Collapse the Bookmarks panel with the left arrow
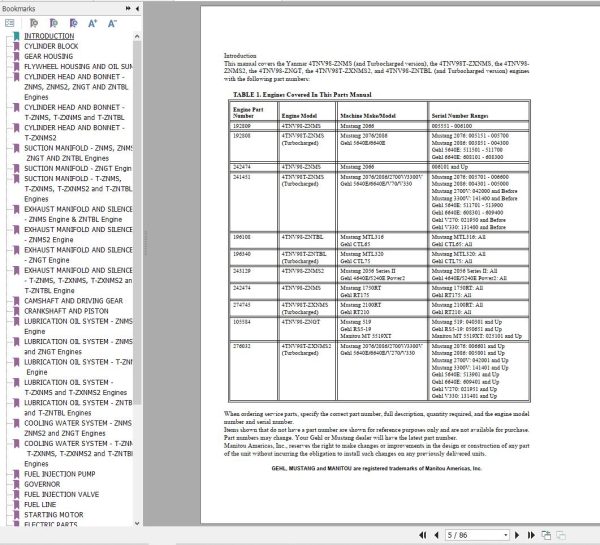600x545 pixels. click(x=137, y=8)
